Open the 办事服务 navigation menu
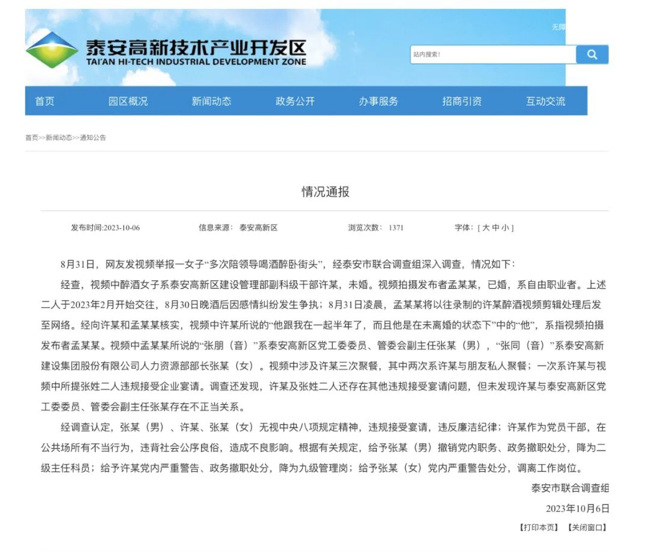 coord(378,101)
